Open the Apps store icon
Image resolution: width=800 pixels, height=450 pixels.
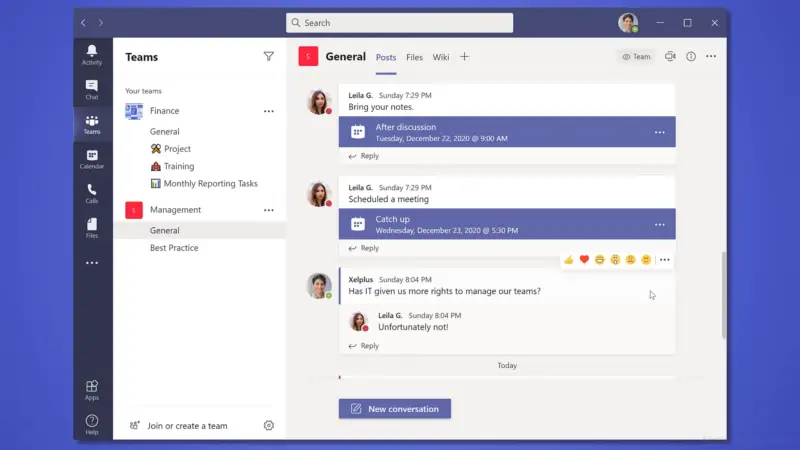(x=92, y=389)
